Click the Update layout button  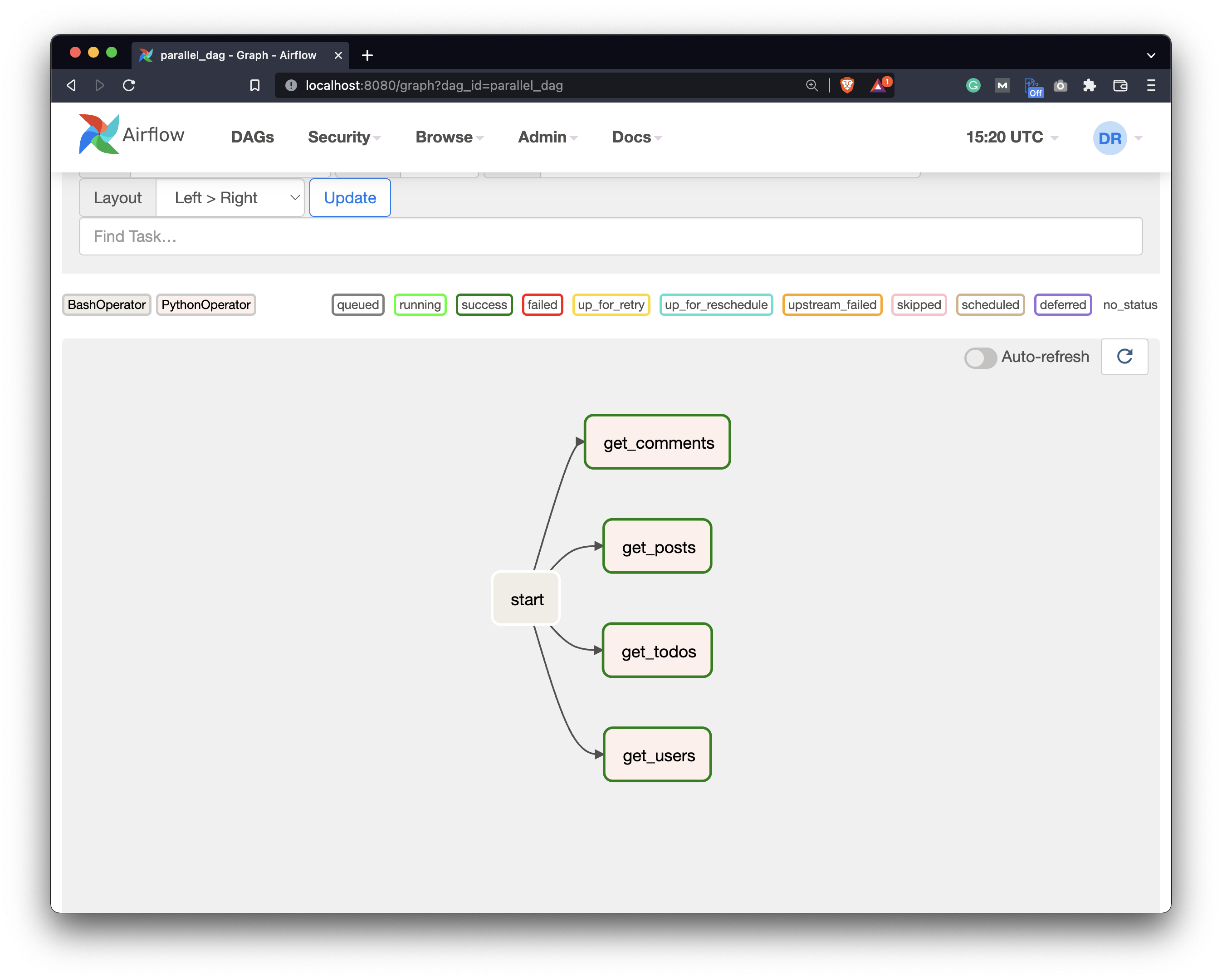(x=350, y=197)
